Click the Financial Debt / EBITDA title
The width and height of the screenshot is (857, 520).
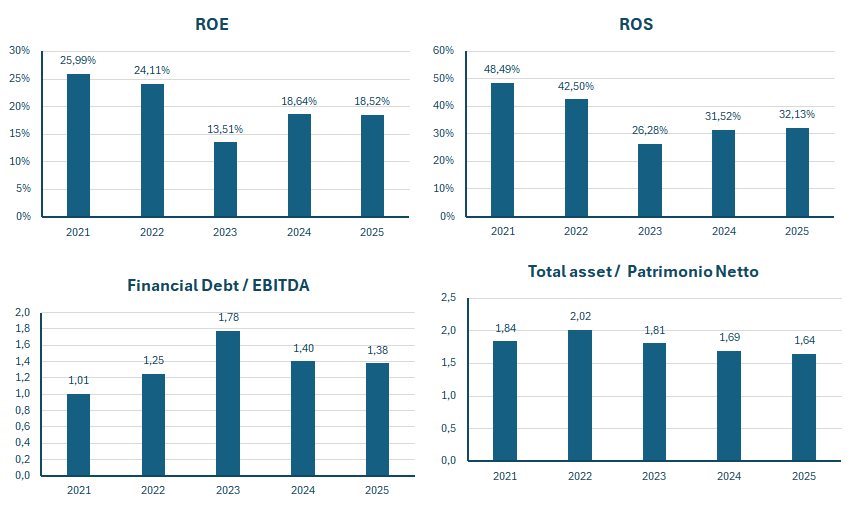pyautogui.click(x=218, y=285)
